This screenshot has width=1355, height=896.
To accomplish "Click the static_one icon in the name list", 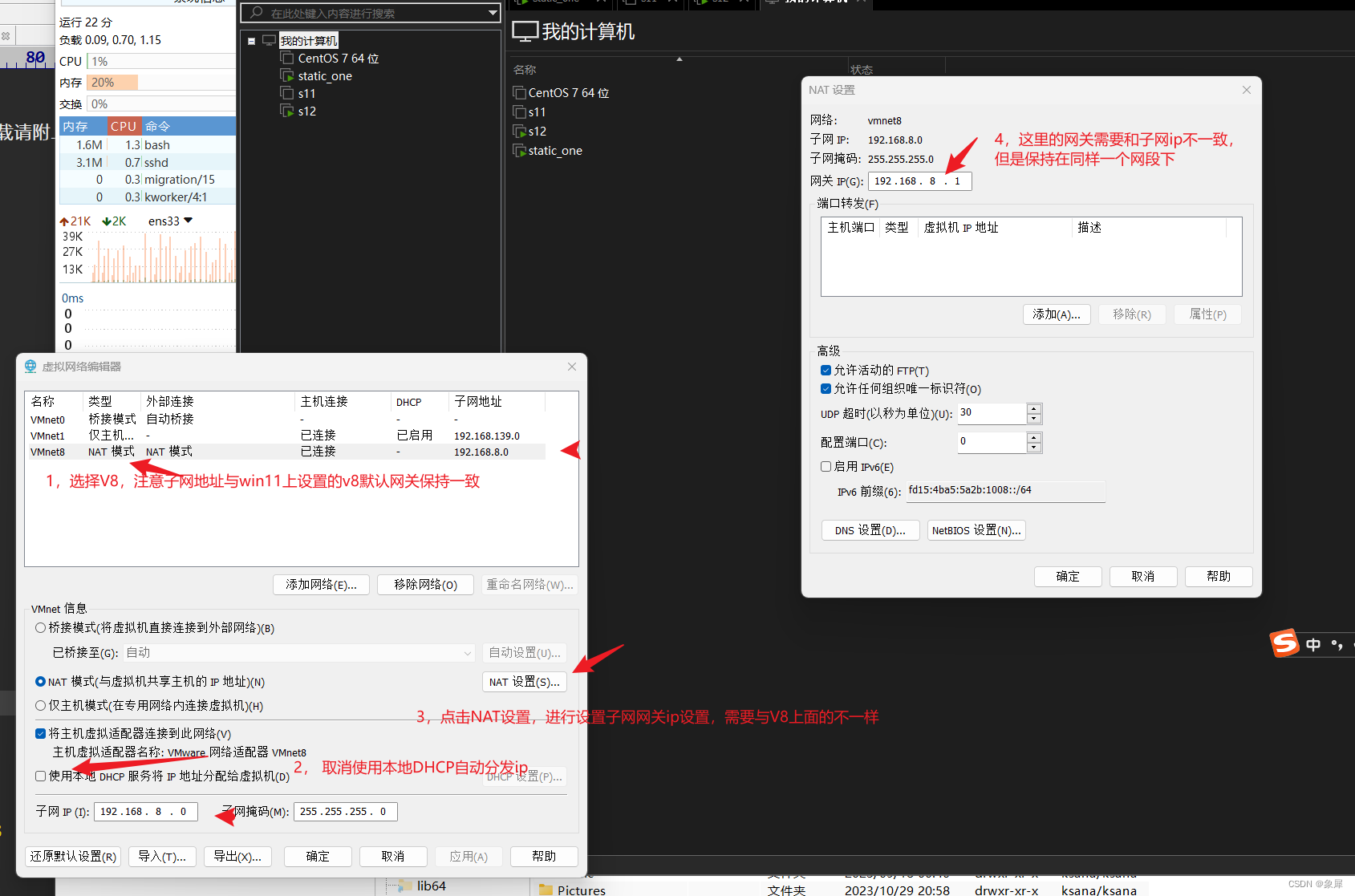I will (519, 151).
